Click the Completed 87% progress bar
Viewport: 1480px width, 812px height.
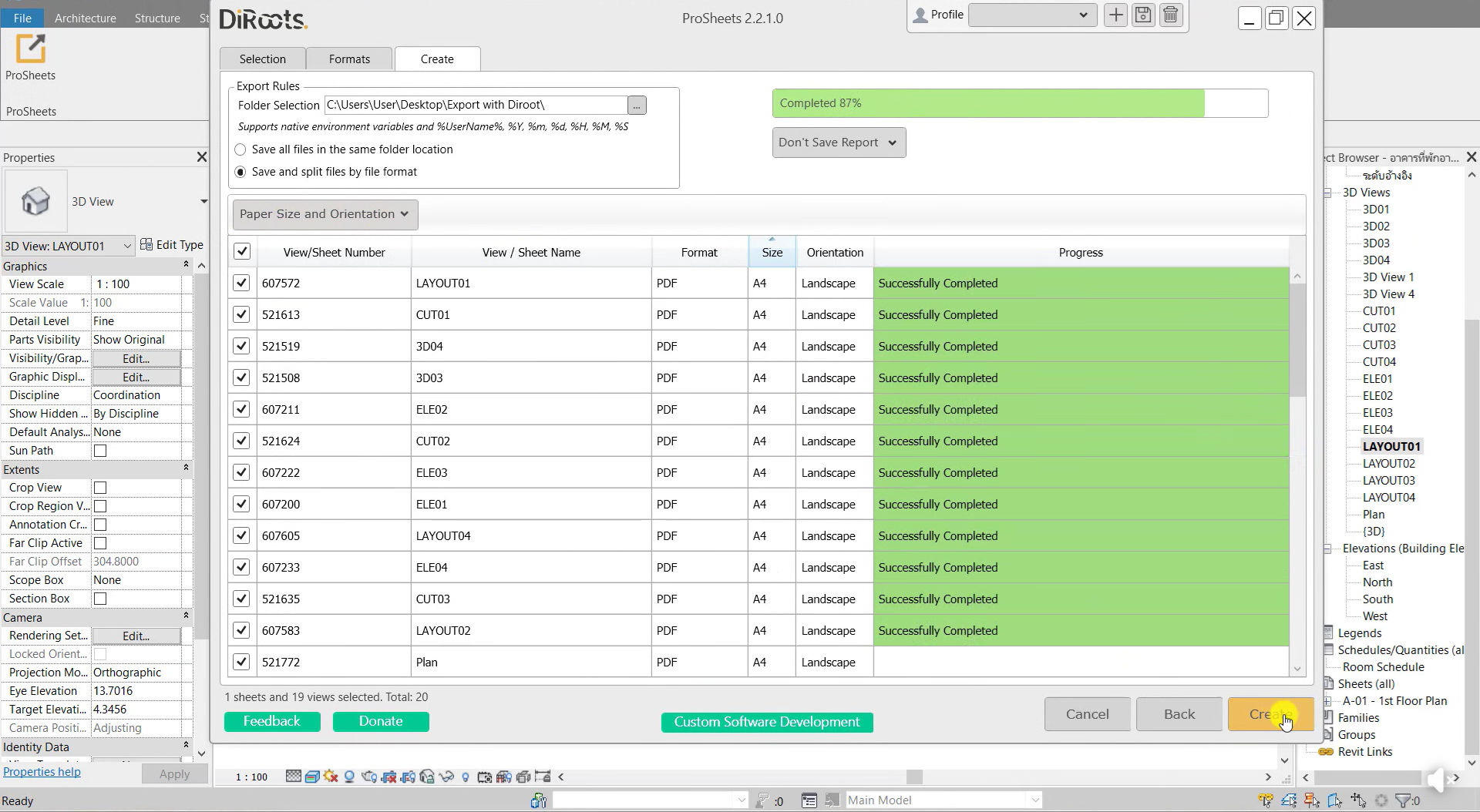click(x=1020, y=103)
